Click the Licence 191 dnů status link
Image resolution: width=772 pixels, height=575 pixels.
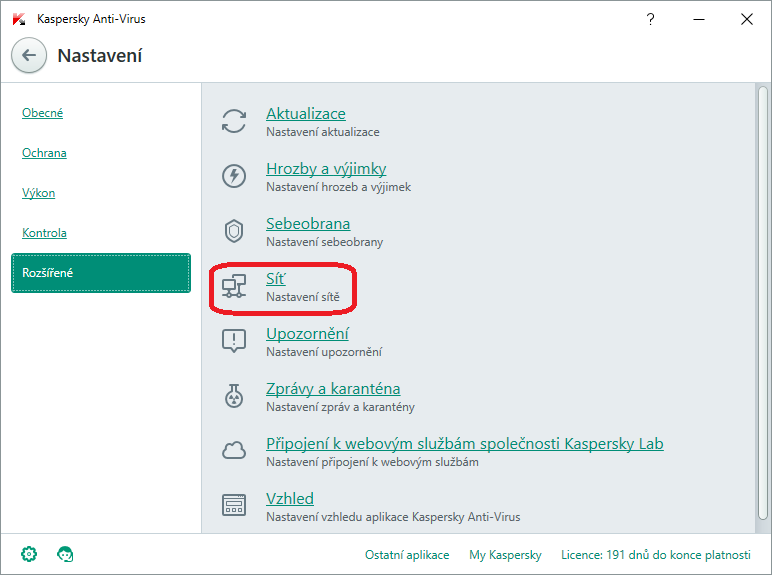(x=656, y=555)
